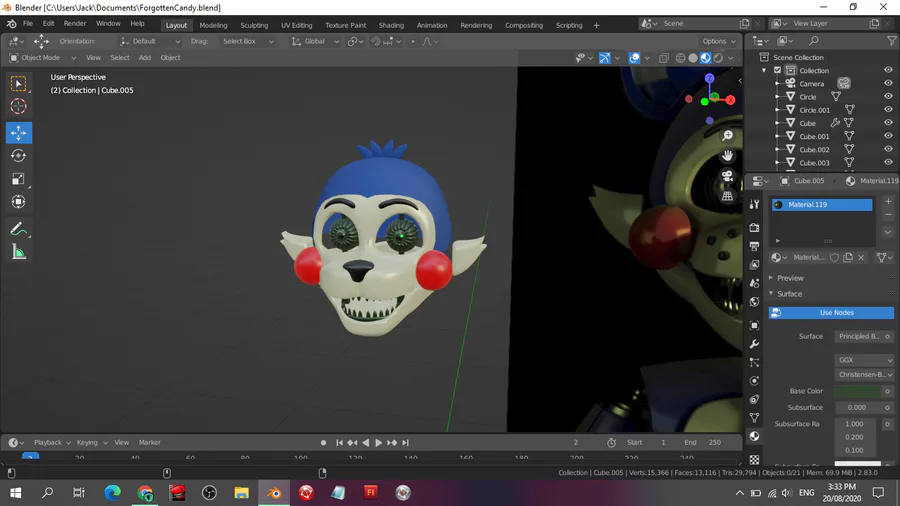Screen dimensions: 900x506
Task: Switch to the Sculpting workspace tab
Action: [x=254, y=25]
